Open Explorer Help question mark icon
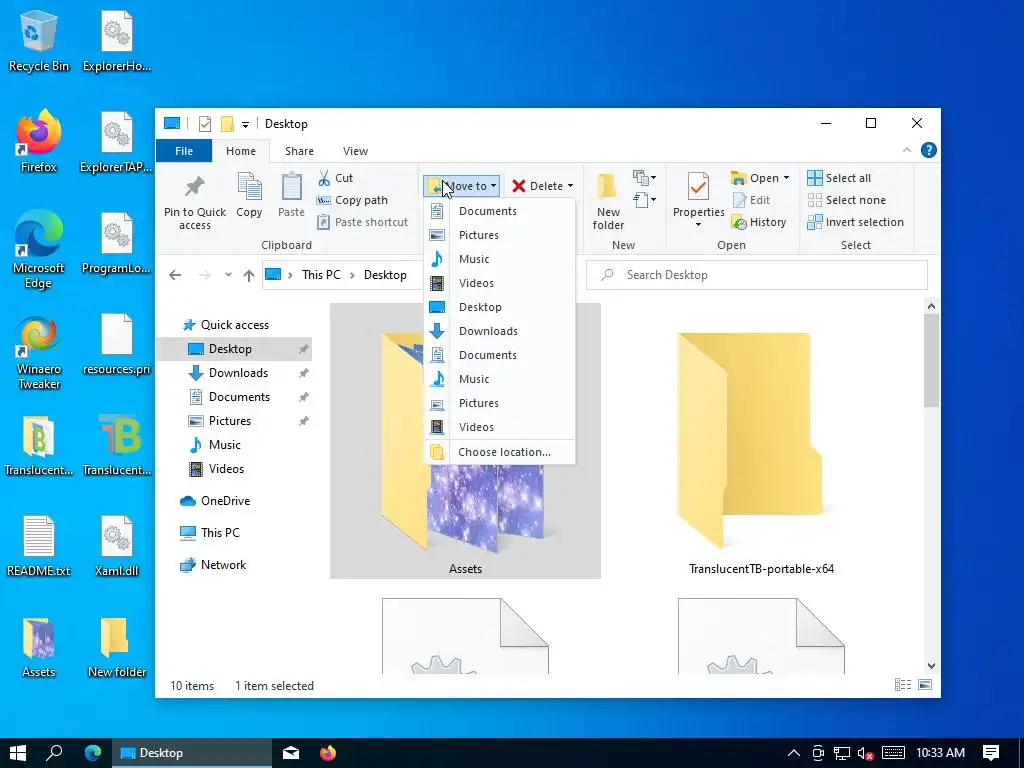 [x=928, y=150]
